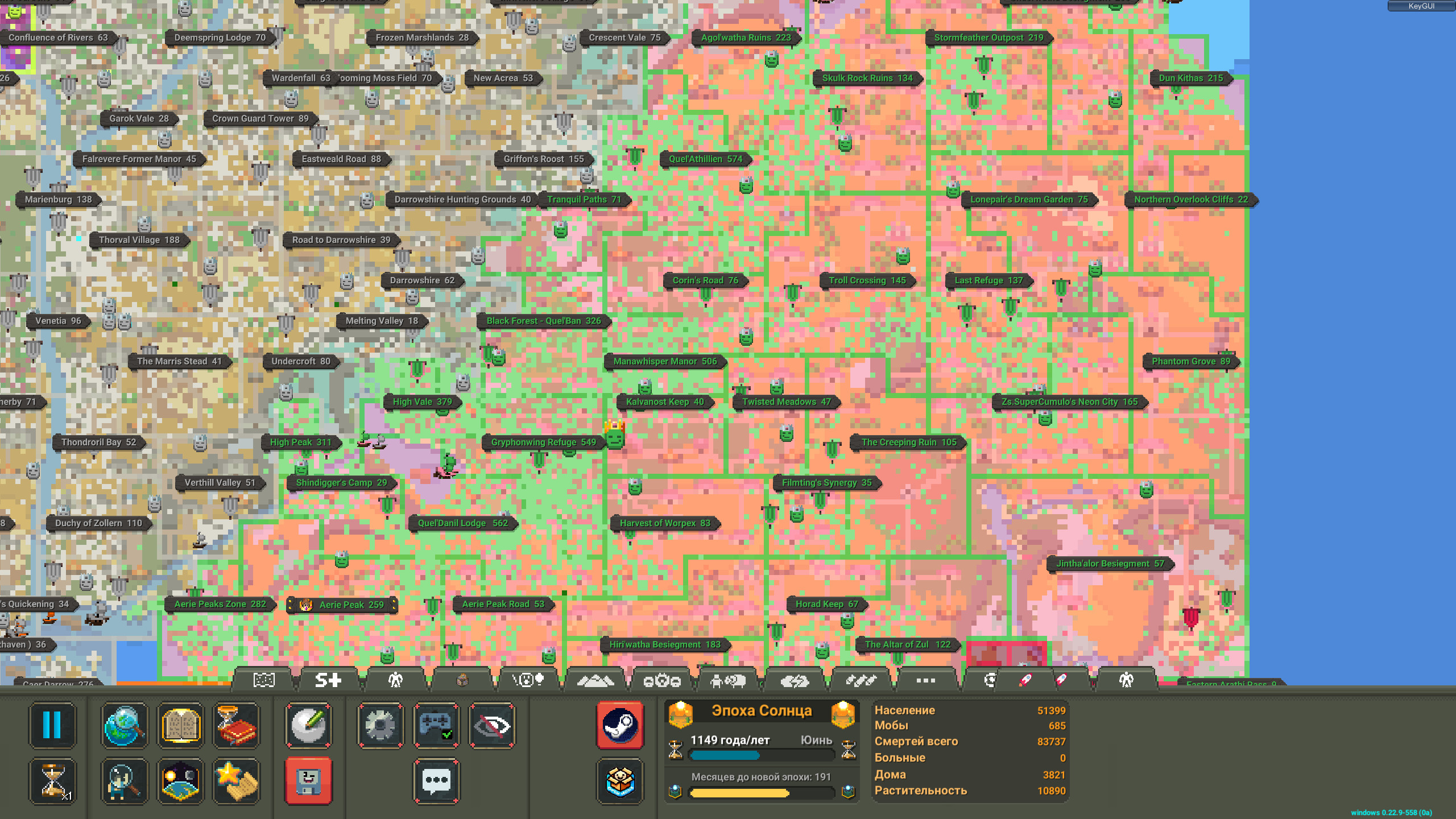Screen dimensions: 1456x819
Task: Open the world laws stone tablet icon
Action: [x=180, y=725]
